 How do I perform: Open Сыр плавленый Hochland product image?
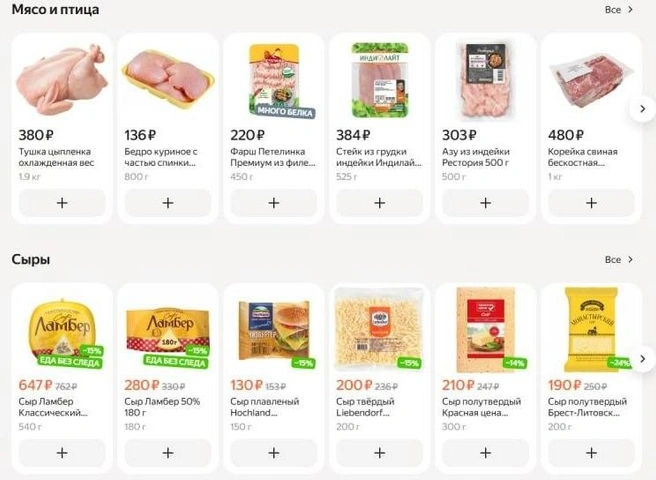pos(273,328)
